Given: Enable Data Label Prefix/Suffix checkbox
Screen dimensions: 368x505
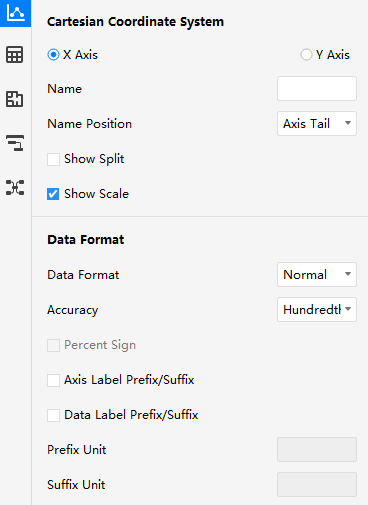Looking at the screenshot, I should click(53, 415).
